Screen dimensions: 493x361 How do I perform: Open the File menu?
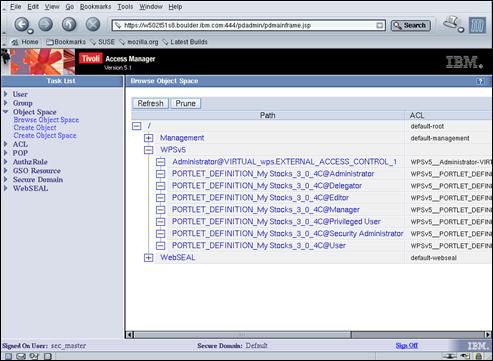pos(15,7)
